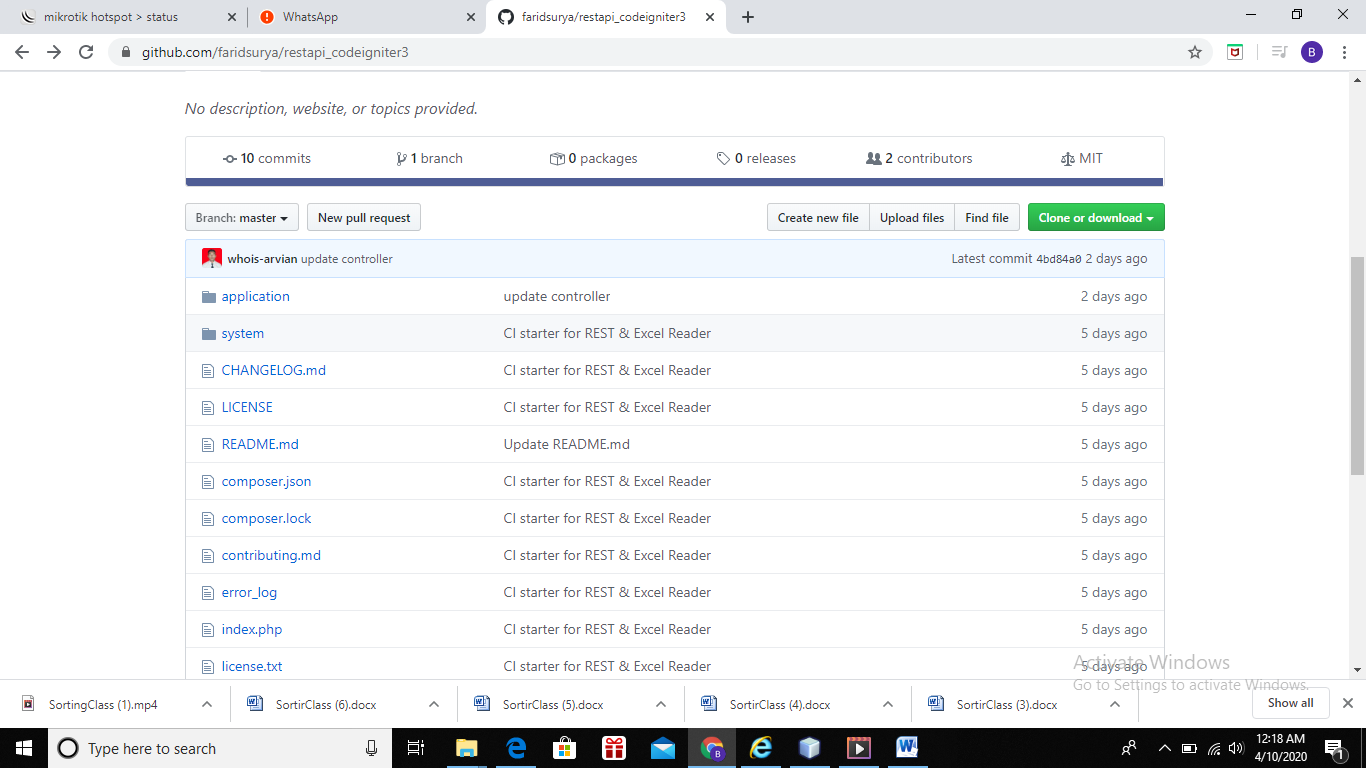Reload the GitHub page
This screenshot has width=1366, height=768.
86,52
